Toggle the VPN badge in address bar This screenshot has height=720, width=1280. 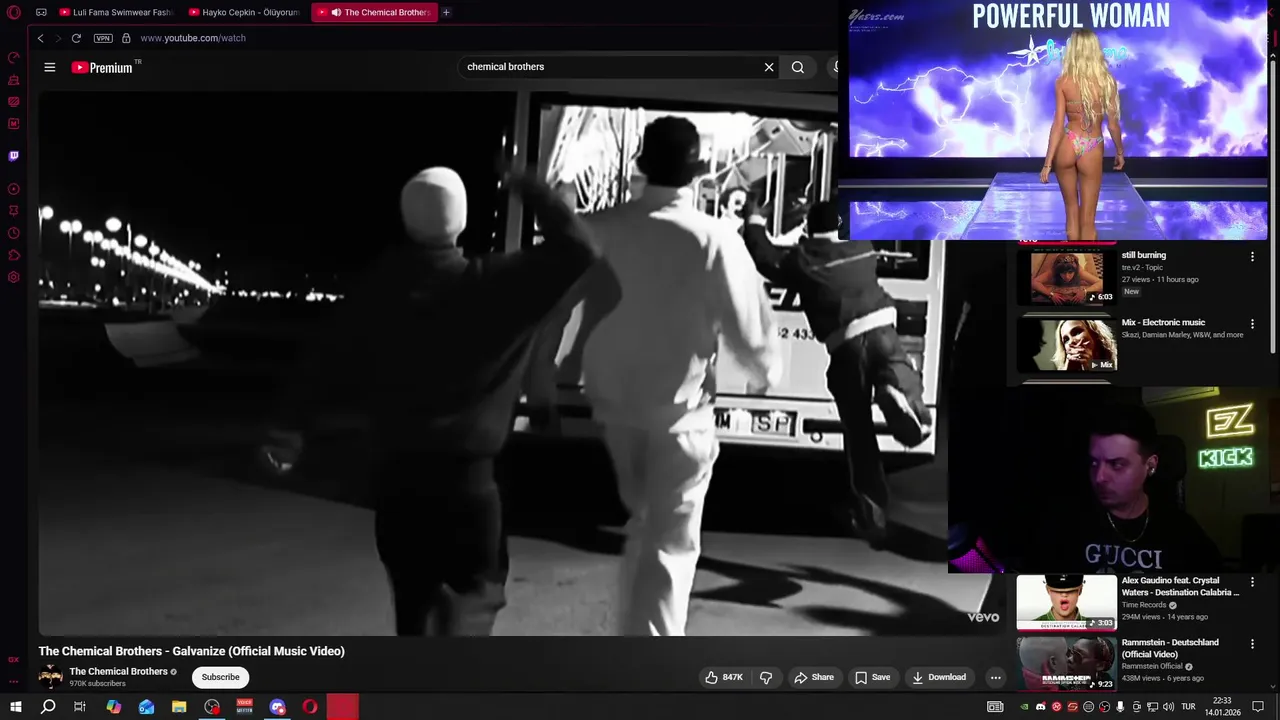click(103, 38)
